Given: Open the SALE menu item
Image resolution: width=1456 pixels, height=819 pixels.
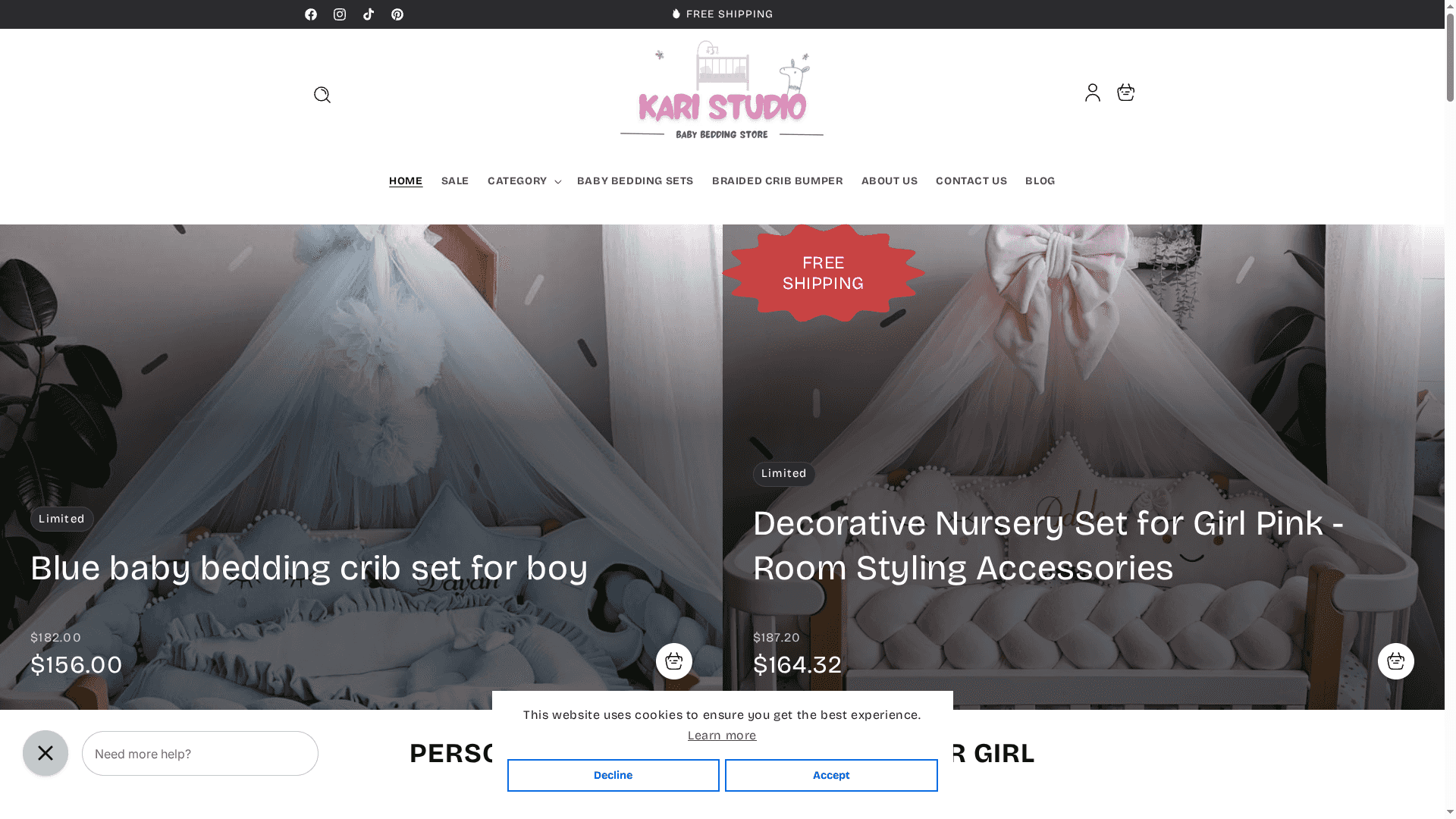Looking at the screenshot, I should [454, 180].
